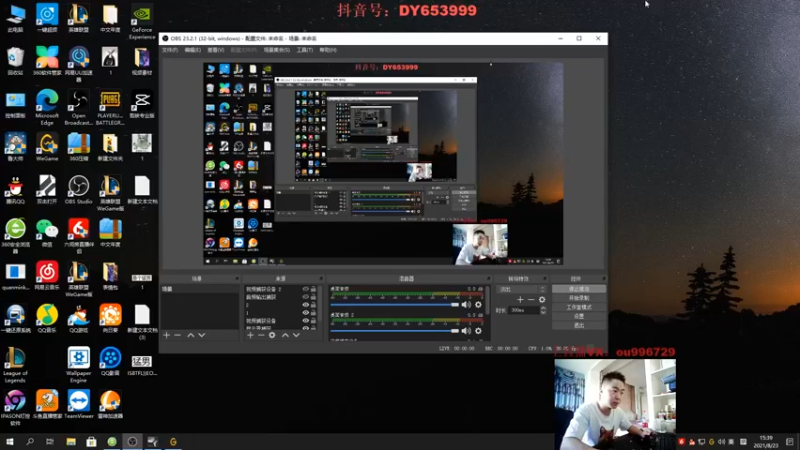Image resolution: width=800 pixels, height=450 pixels.
Task: Pop out the Scenes dock panel
Action: [x=237, y=279]
